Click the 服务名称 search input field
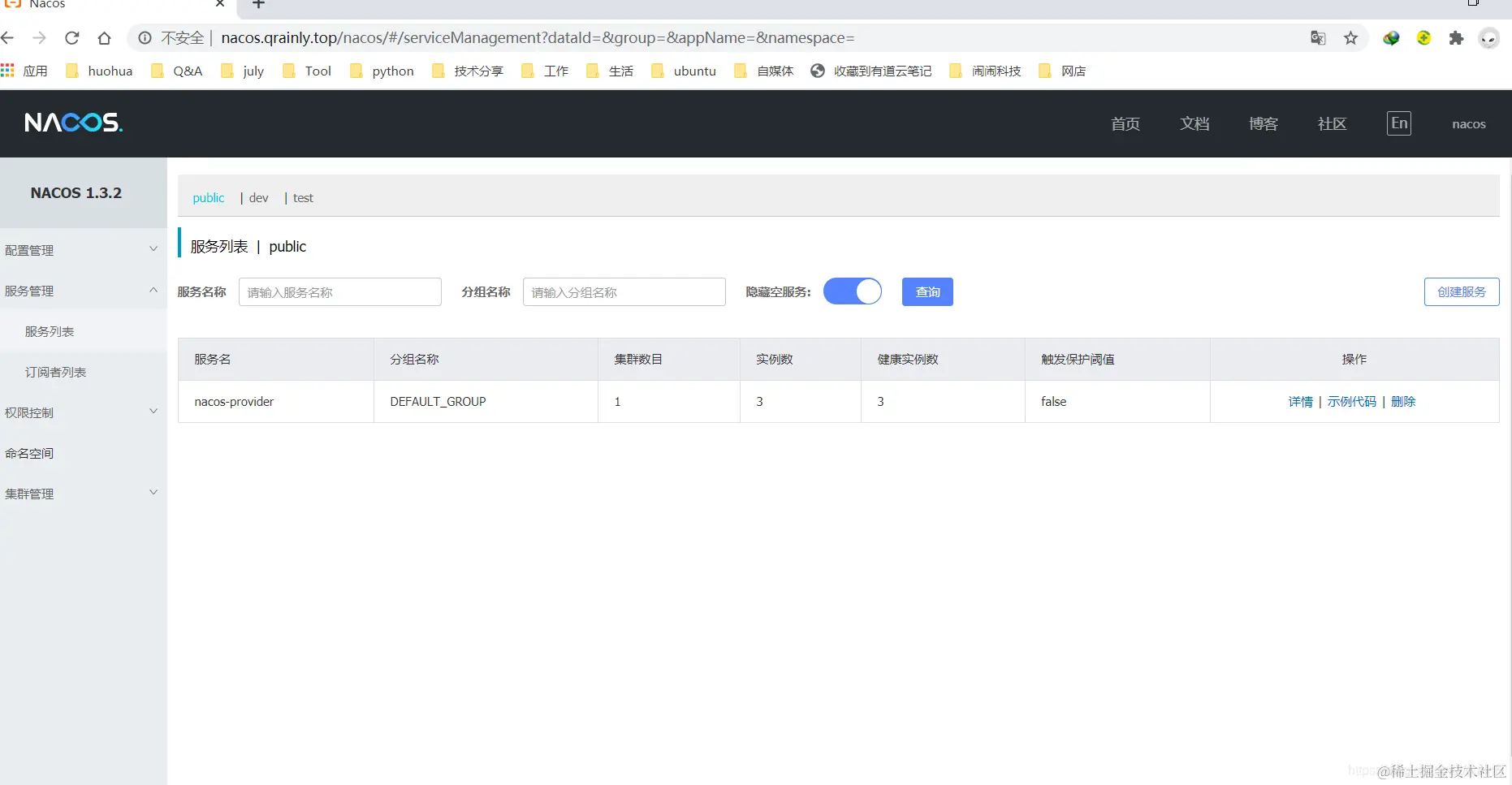Image resolution: width=1512 pixels, height=785 pixels. [x=339, y=291]
